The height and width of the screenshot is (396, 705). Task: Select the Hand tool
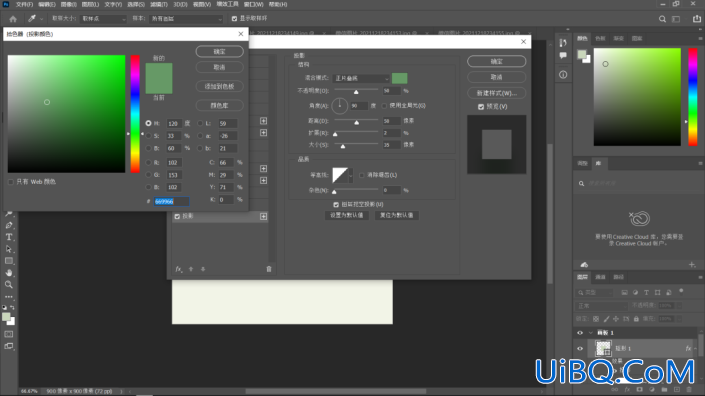click(x=9, y=272)
